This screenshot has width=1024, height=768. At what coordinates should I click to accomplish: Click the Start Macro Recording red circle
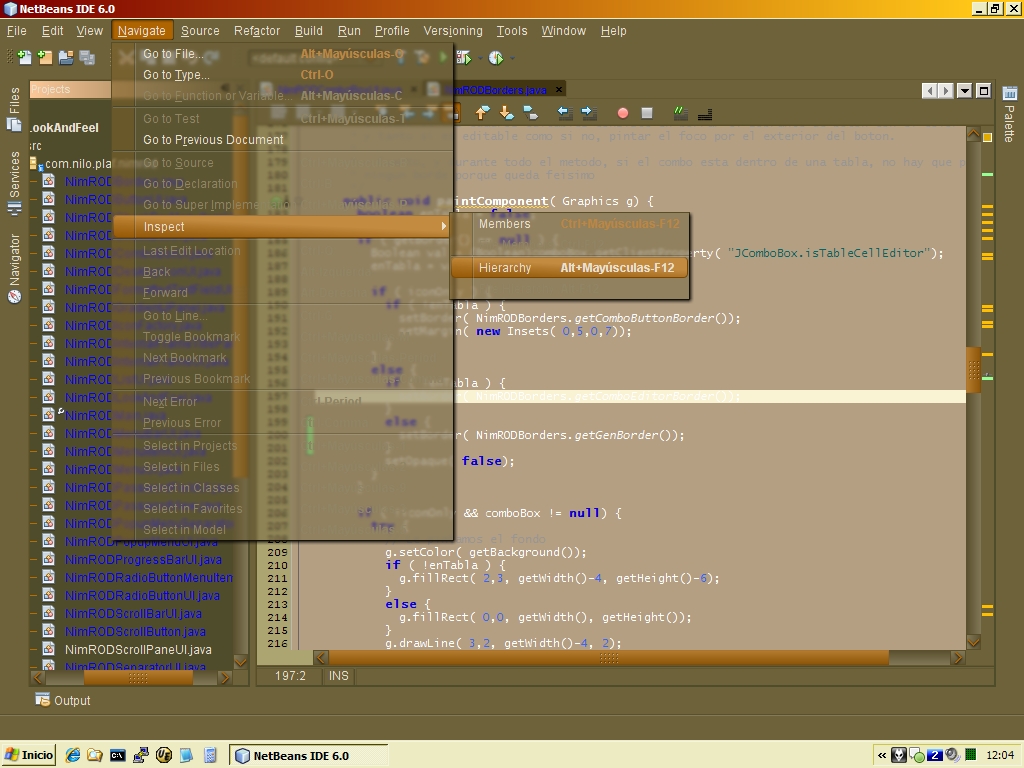(x=622, y=113)
